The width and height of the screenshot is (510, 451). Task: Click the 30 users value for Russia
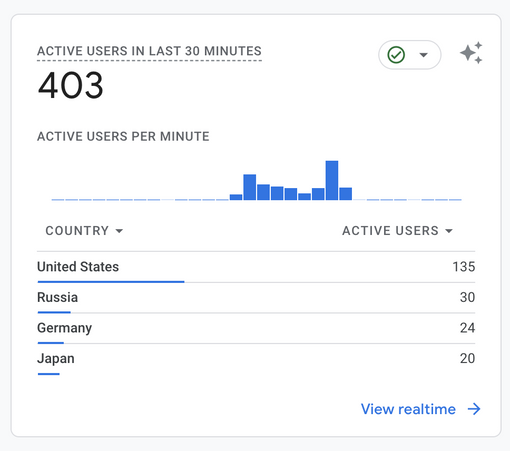[467, 297]
